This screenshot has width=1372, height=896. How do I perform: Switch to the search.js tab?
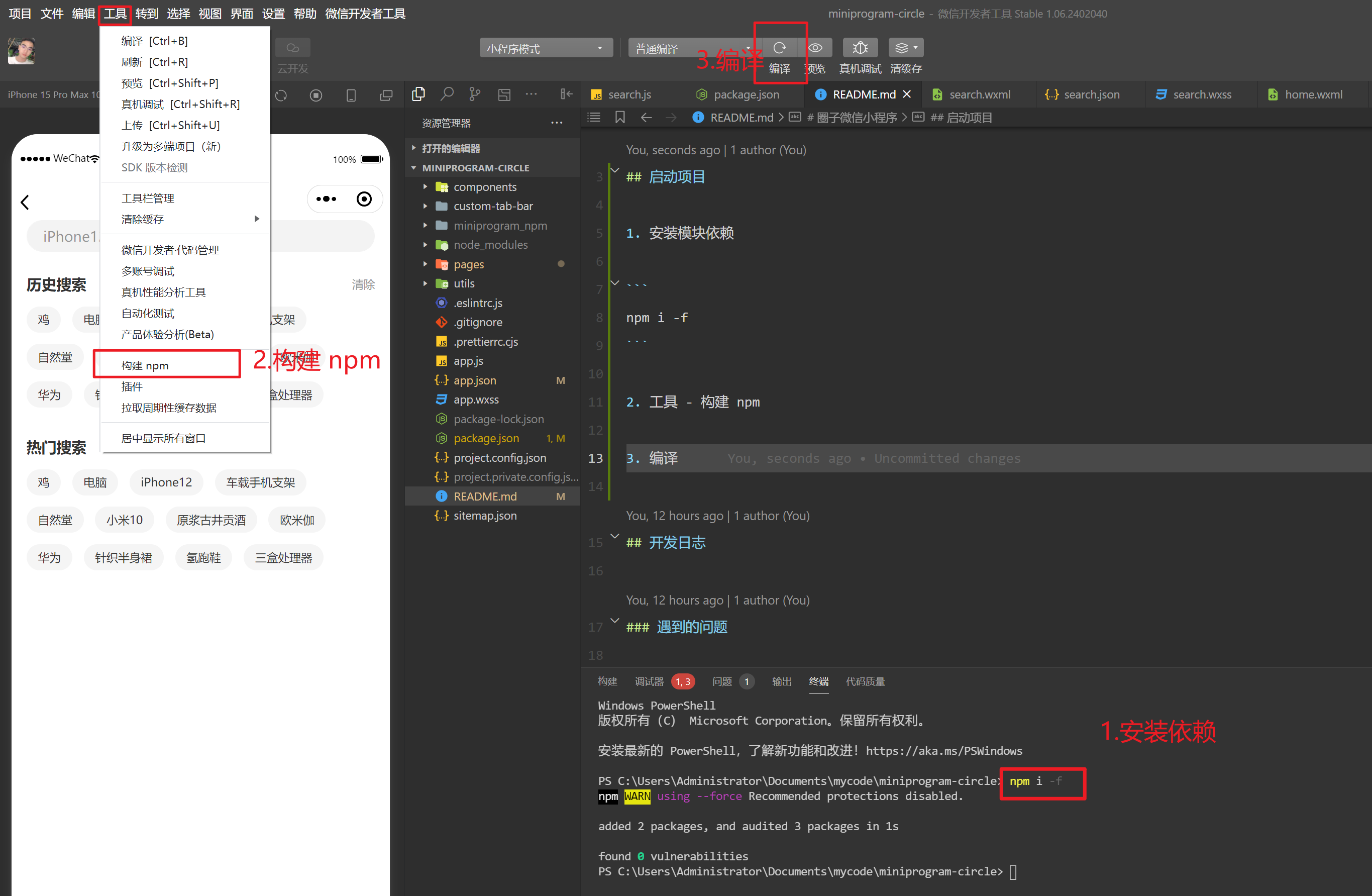click(629, 94)
